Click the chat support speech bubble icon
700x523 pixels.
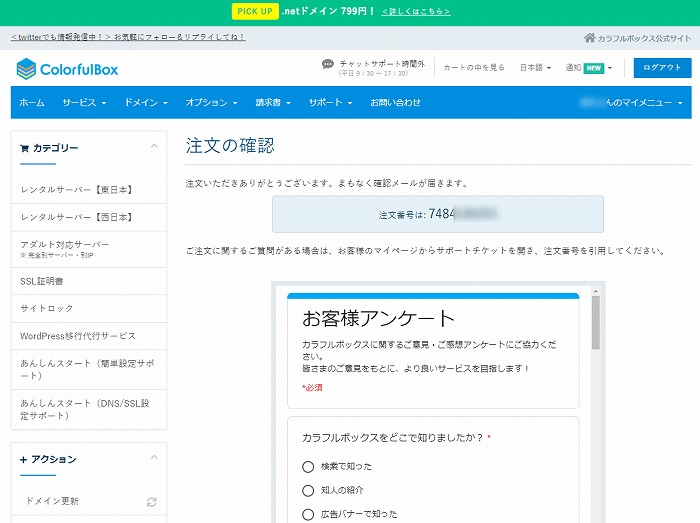[328, 64]
